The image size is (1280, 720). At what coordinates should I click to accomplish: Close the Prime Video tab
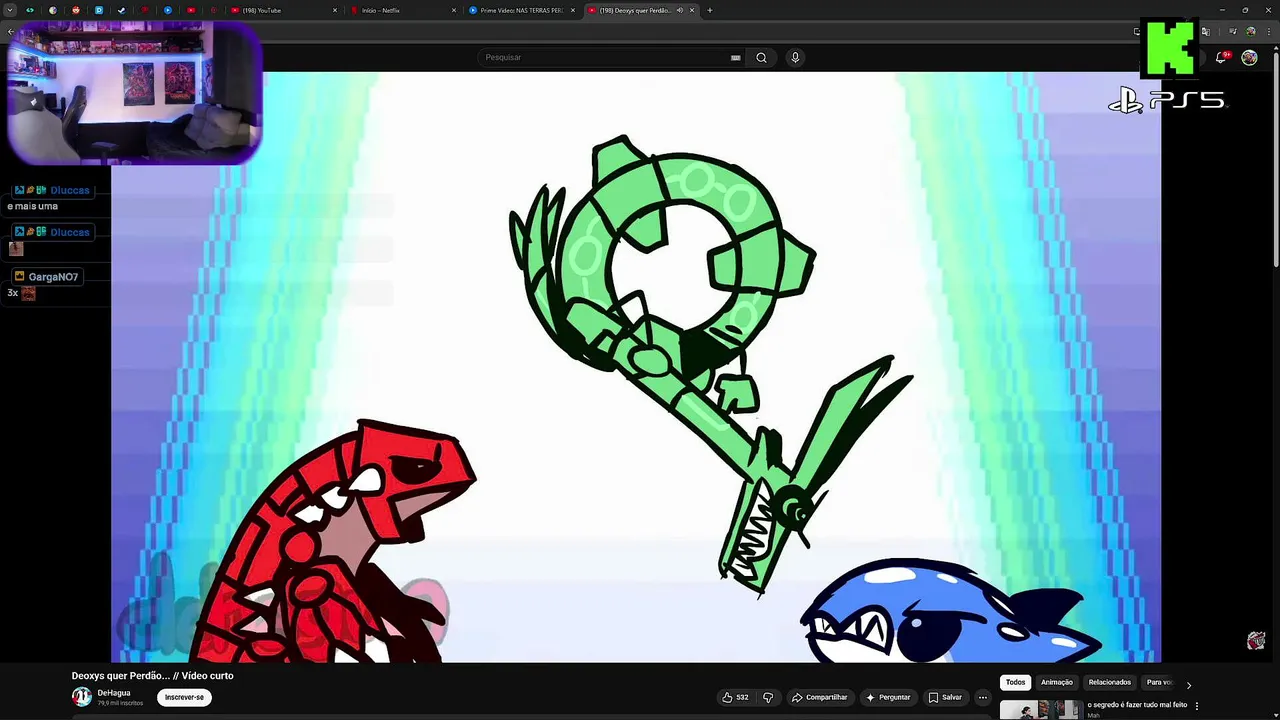[573, 10]
